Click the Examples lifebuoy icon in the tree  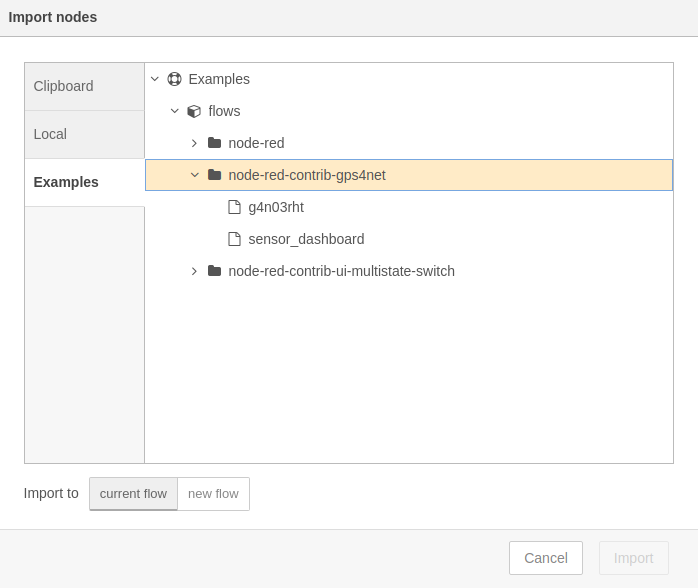point(174,79)
